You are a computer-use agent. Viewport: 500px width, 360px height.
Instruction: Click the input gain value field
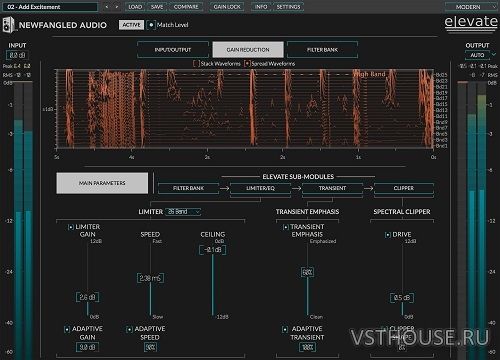coord(17,55)
